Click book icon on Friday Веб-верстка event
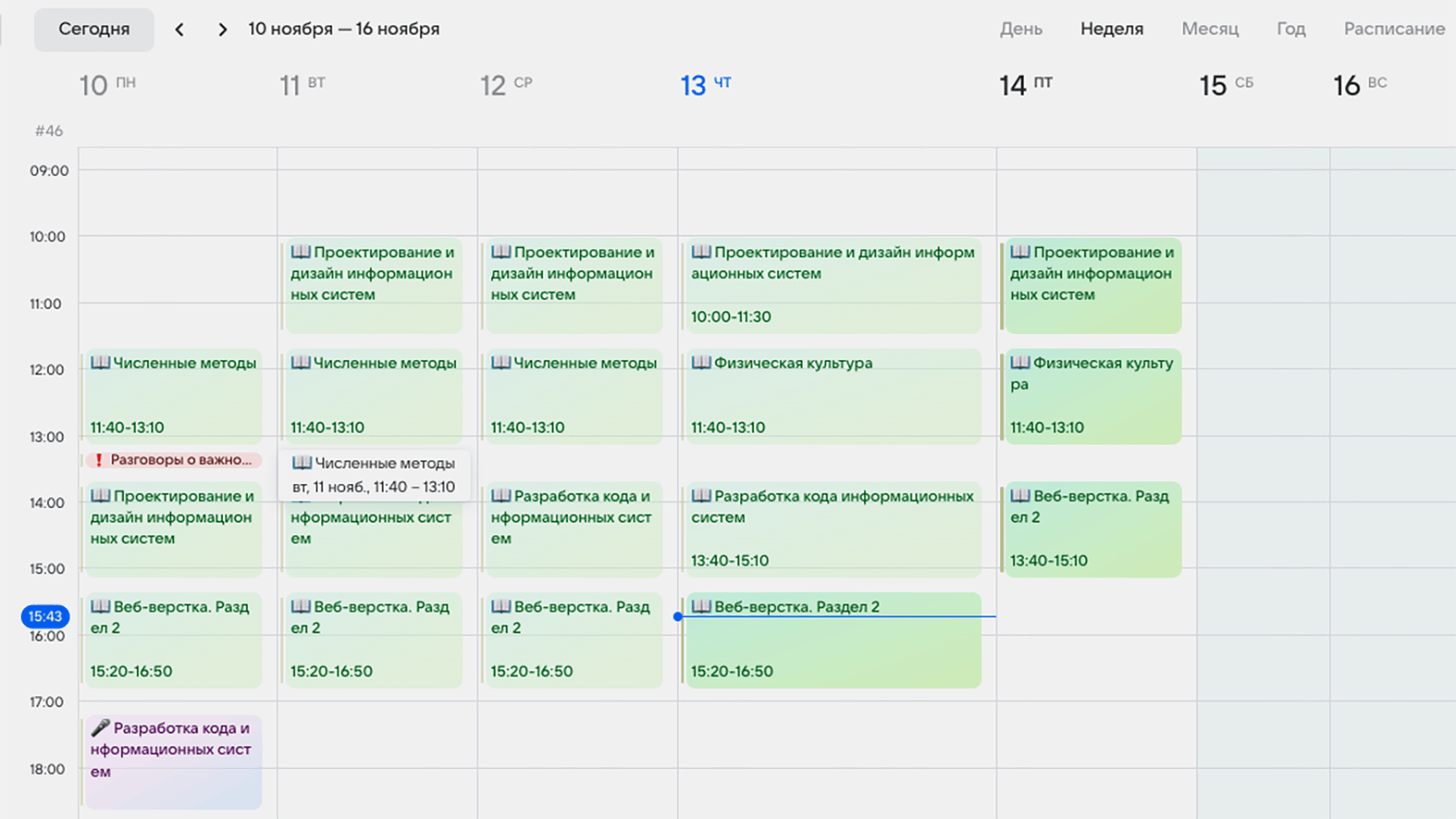 [1020, 496]
